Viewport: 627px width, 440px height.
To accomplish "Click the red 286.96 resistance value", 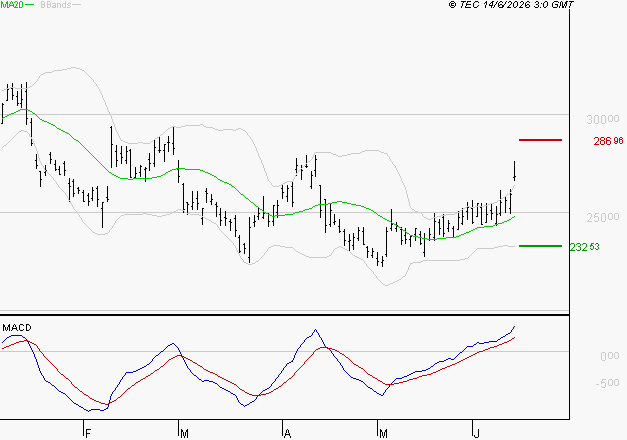I will pyautogui.click(x=608, y=141).
